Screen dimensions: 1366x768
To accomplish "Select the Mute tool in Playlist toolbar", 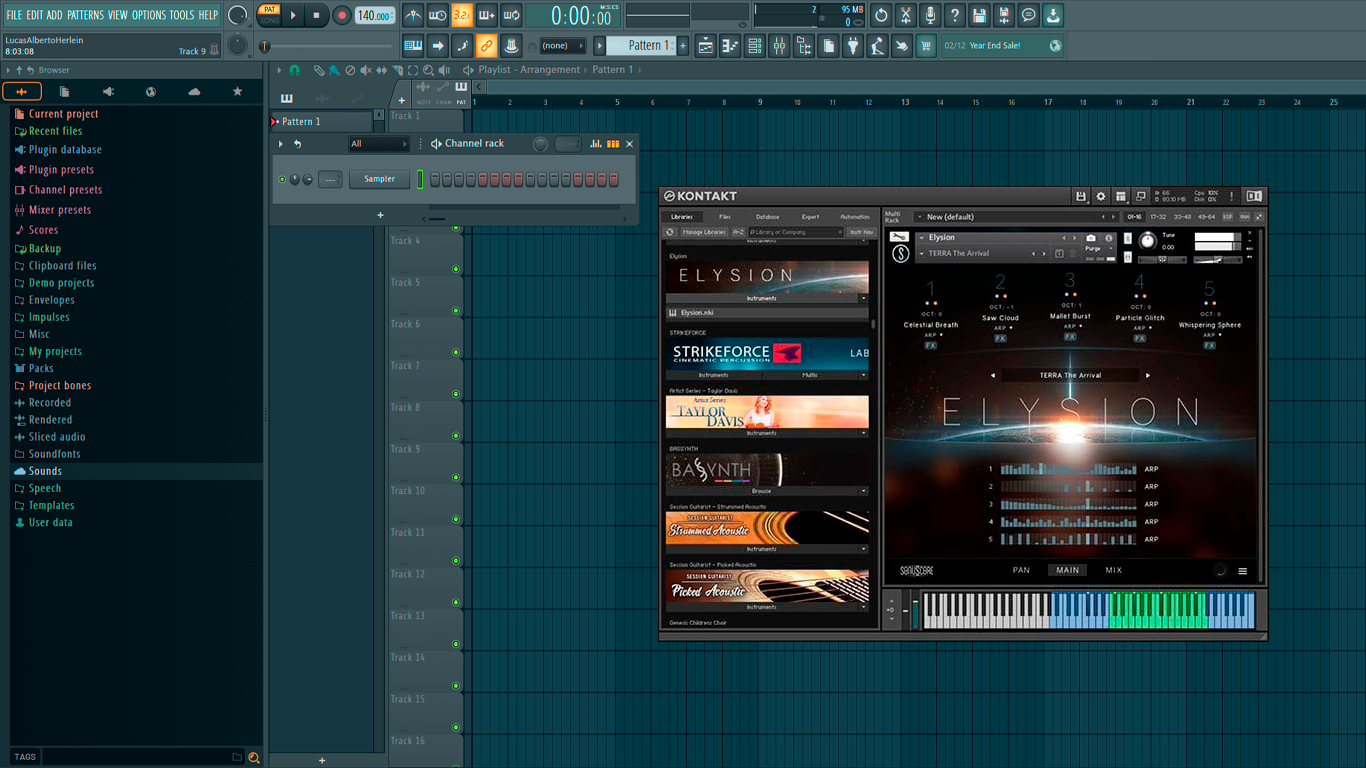I will tap(366, 70).
